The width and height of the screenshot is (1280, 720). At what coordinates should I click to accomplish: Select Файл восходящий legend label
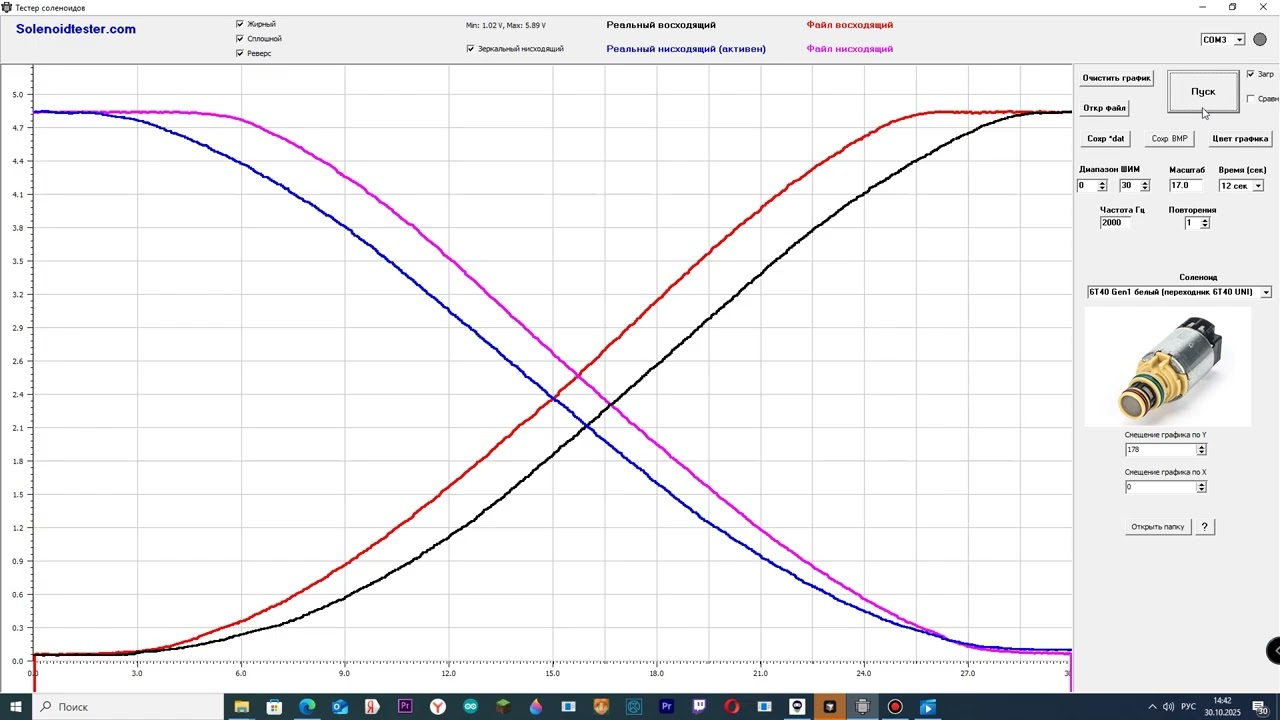point(850,25)
